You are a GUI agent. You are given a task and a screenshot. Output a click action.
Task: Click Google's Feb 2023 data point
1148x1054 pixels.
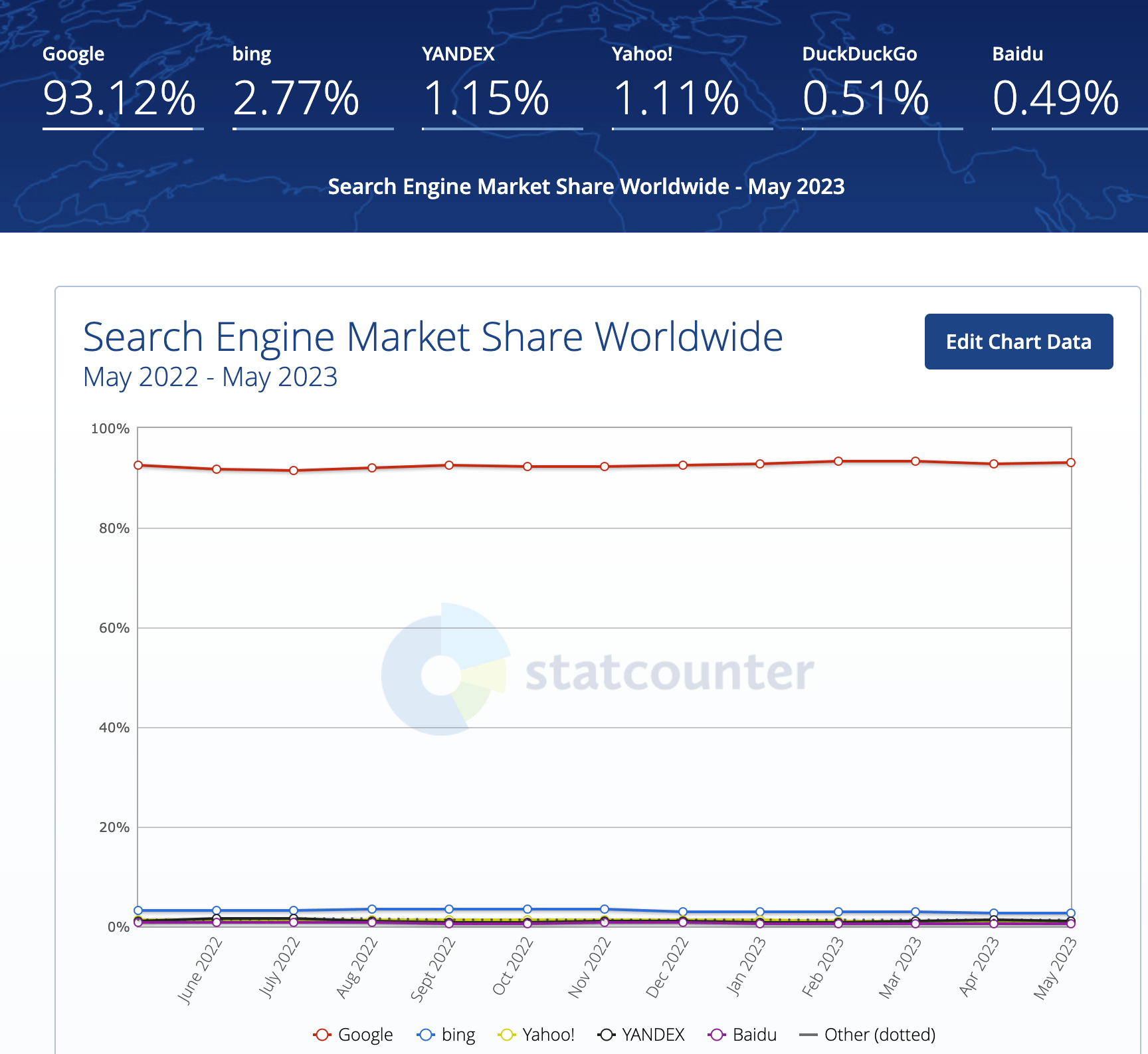click(838, 461)
